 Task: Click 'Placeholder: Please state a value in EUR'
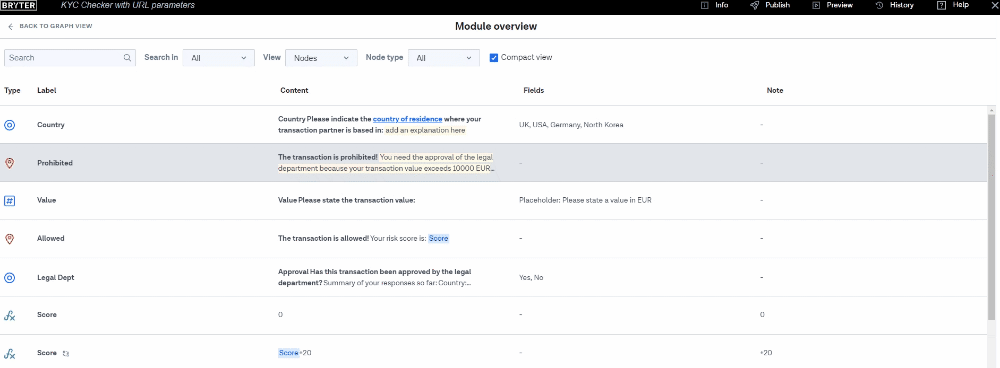pyautogui.click(x=585, y=200)
